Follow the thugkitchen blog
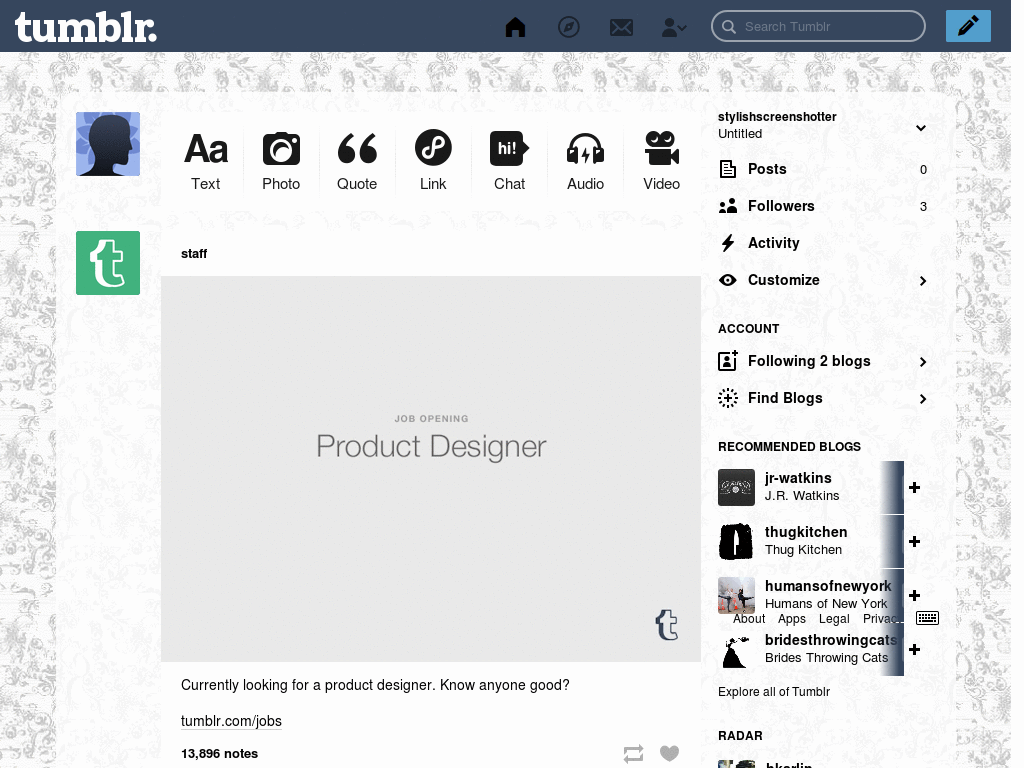This screenshot has height=768, width=1024. 914,541
